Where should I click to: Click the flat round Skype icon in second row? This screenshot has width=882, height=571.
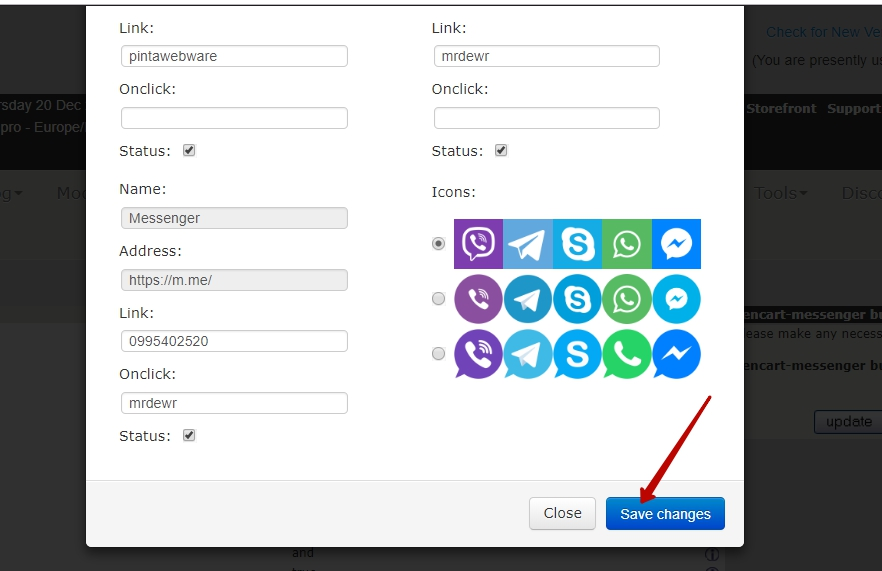577,299
